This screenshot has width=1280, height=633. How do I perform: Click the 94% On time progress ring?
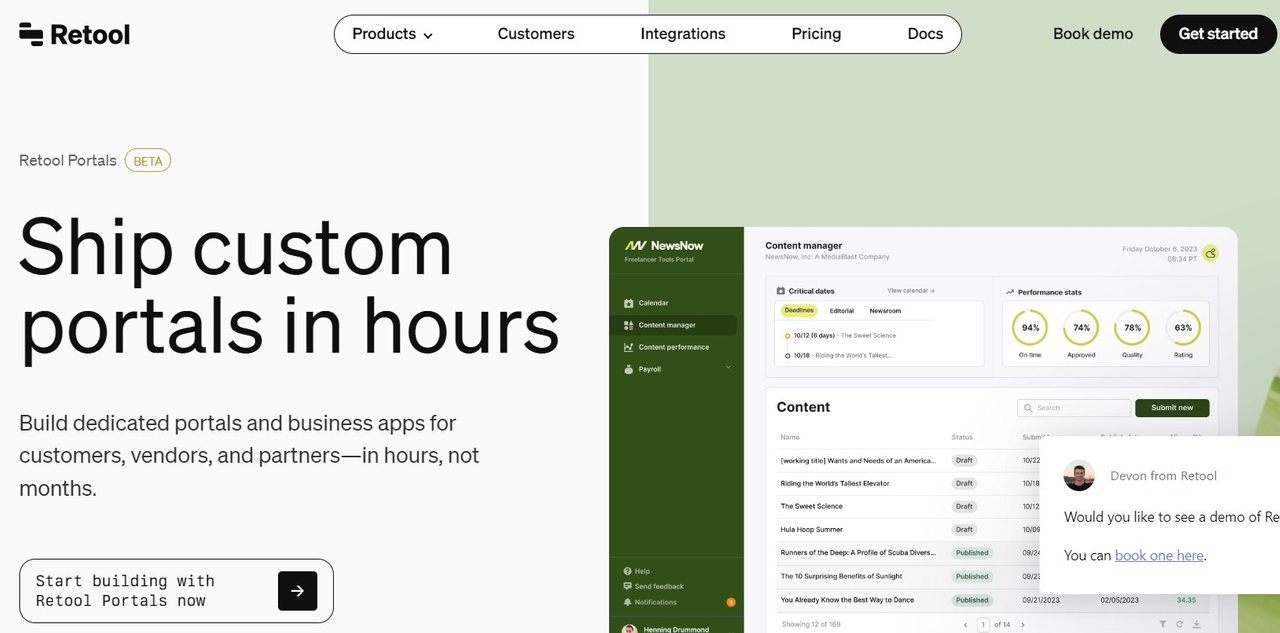coord(1030,328)
